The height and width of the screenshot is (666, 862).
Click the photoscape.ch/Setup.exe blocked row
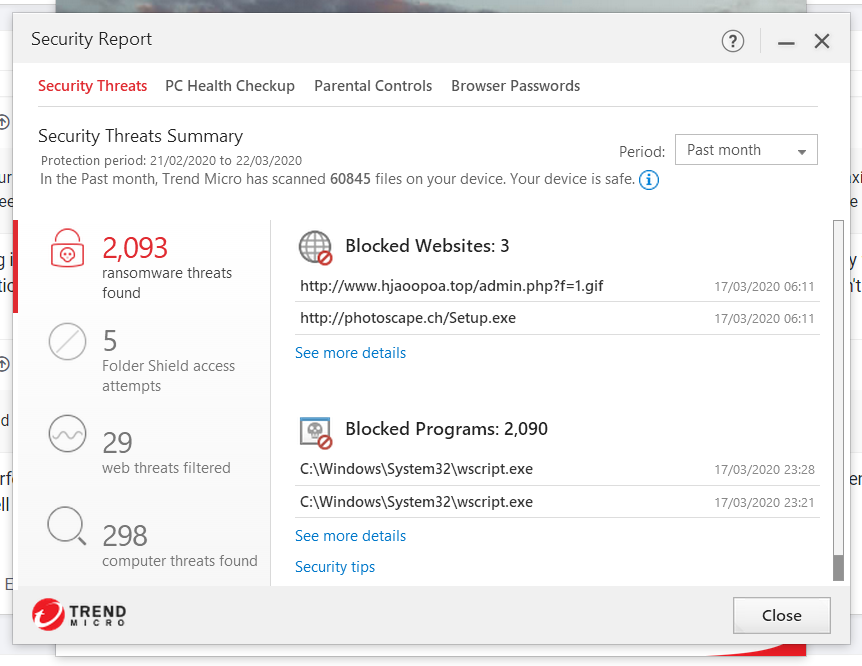[x=557, y=318]
